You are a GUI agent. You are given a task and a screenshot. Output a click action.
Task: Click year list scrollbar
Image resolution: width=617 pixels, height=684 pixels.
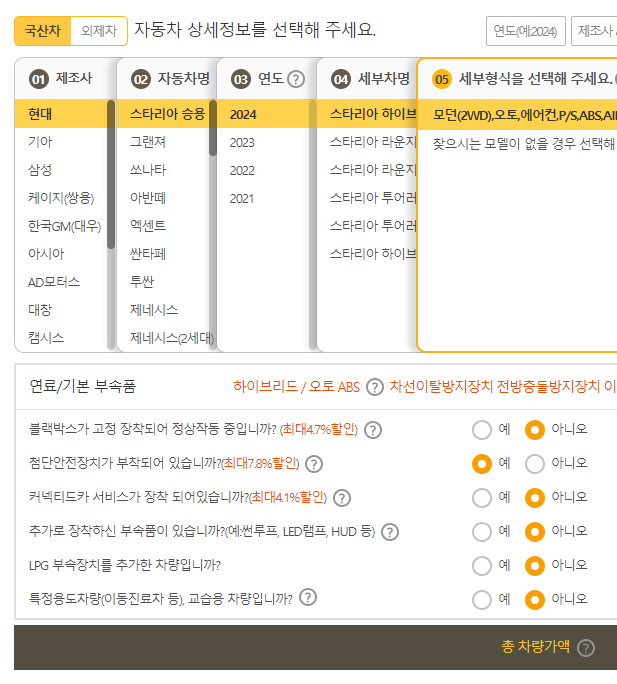click(313, 225)
